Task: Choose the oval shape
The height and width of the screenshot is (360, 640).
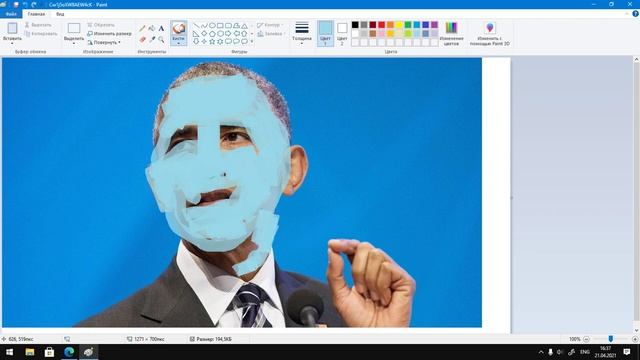Action: click(212, 26)
